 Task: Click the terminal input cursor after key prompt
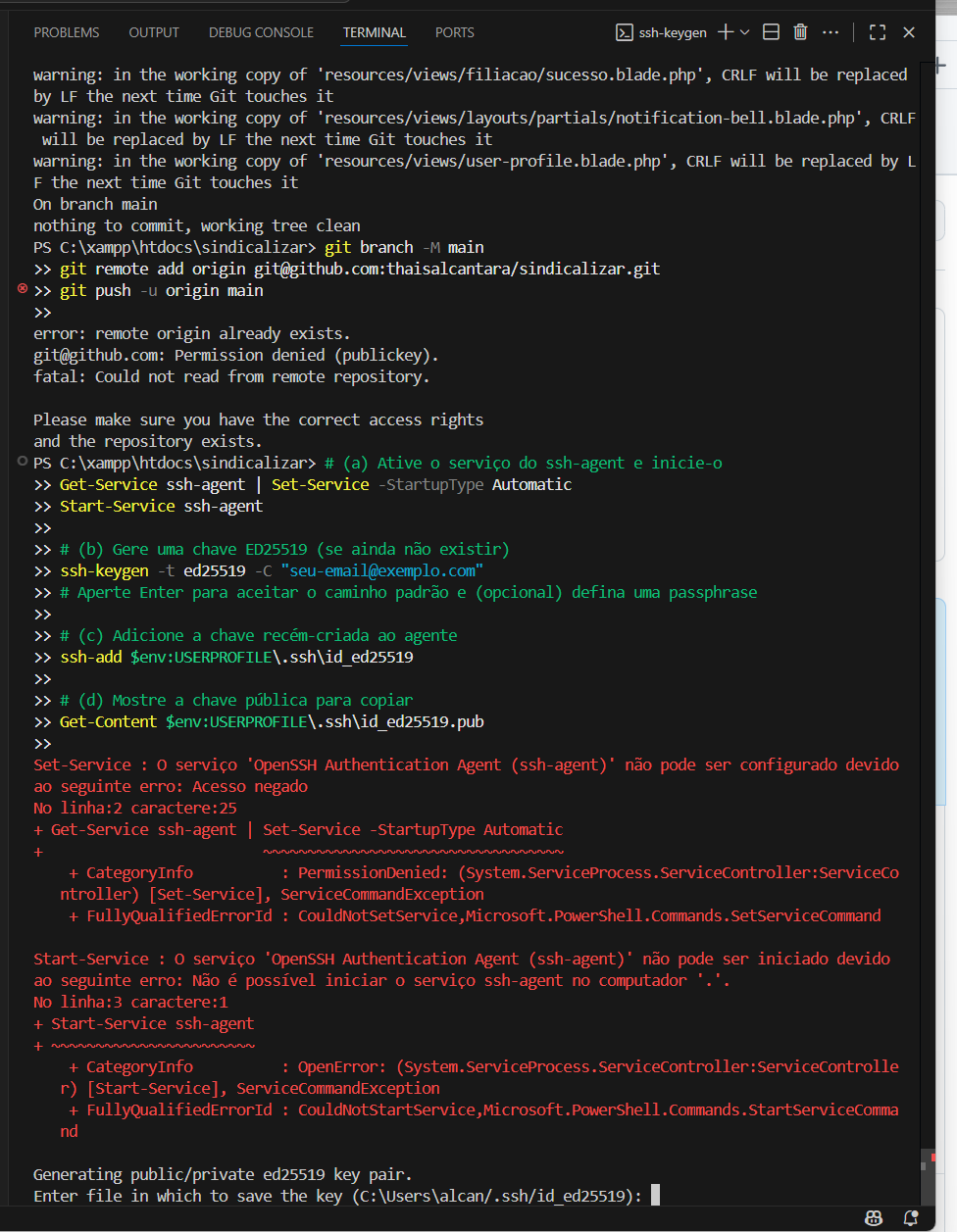[655, 1195]
